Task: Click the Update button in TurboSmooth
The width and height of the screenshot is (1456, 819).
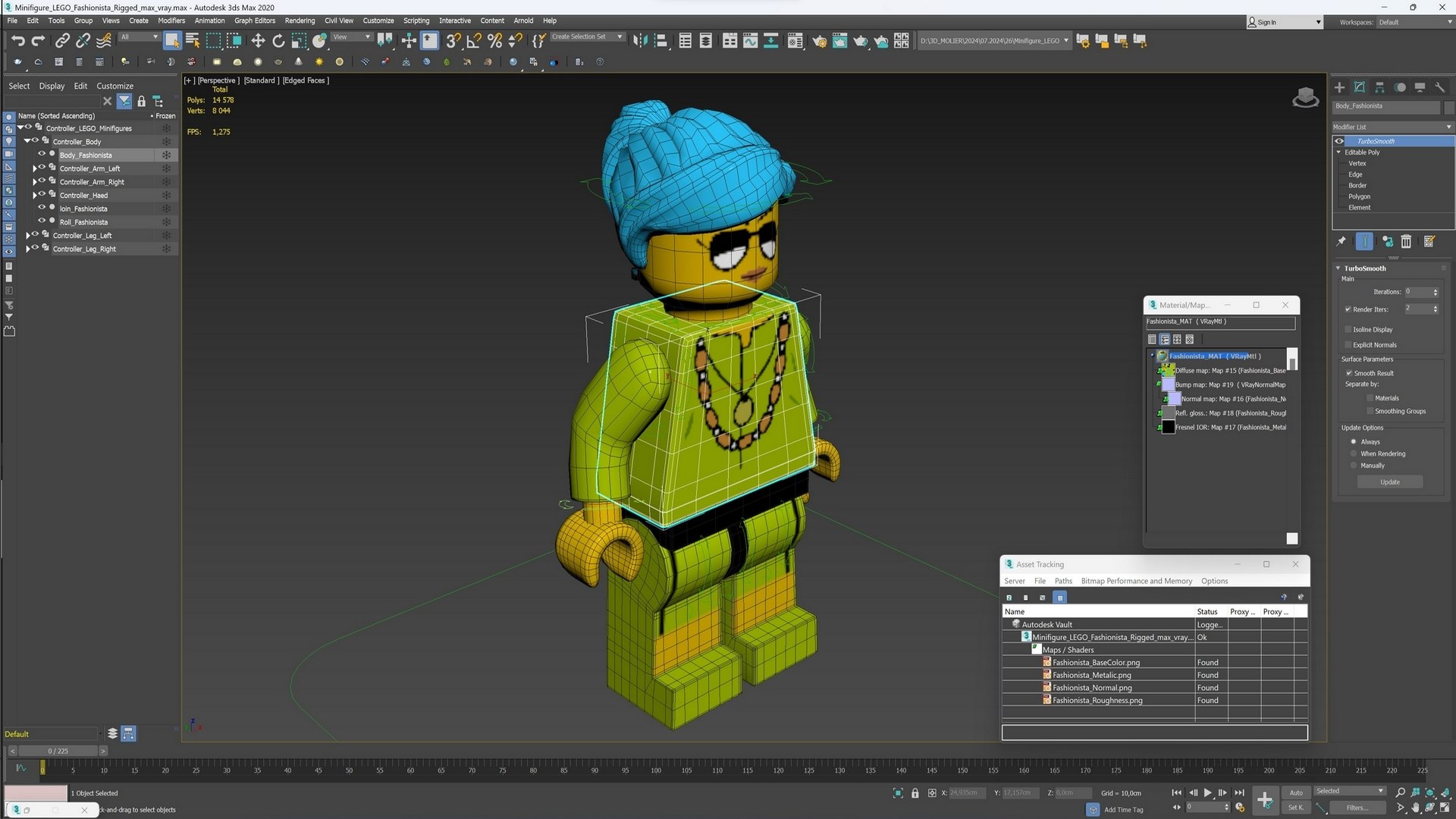Action: click(1390, 482)
